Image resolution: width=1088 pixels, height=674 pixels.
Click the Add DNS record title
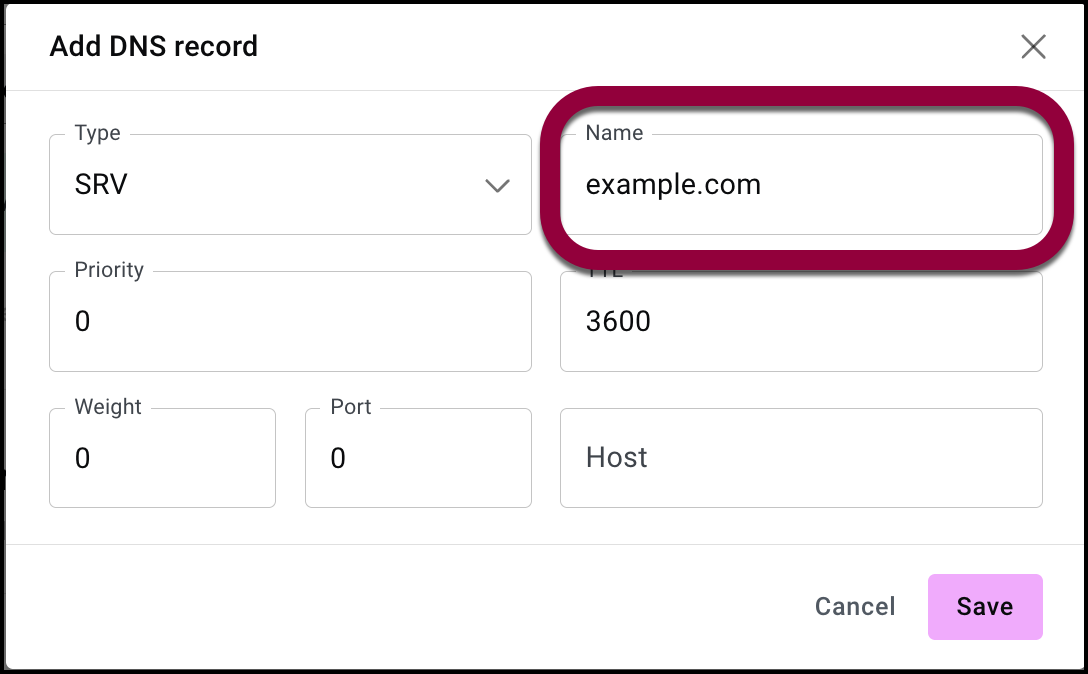(154, 46)
